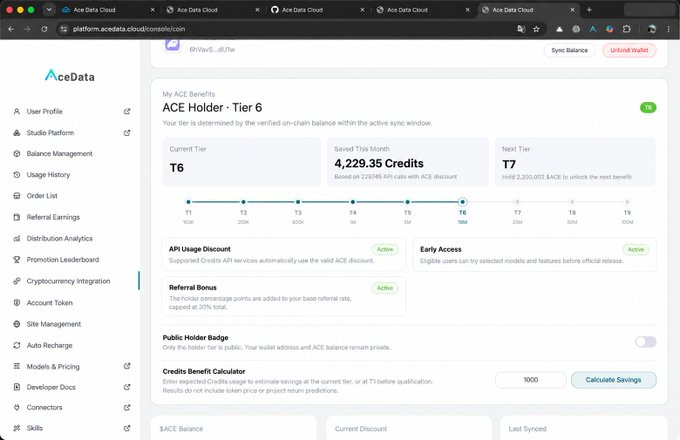Click external link icon beside Connectors

tap(127, 407)
